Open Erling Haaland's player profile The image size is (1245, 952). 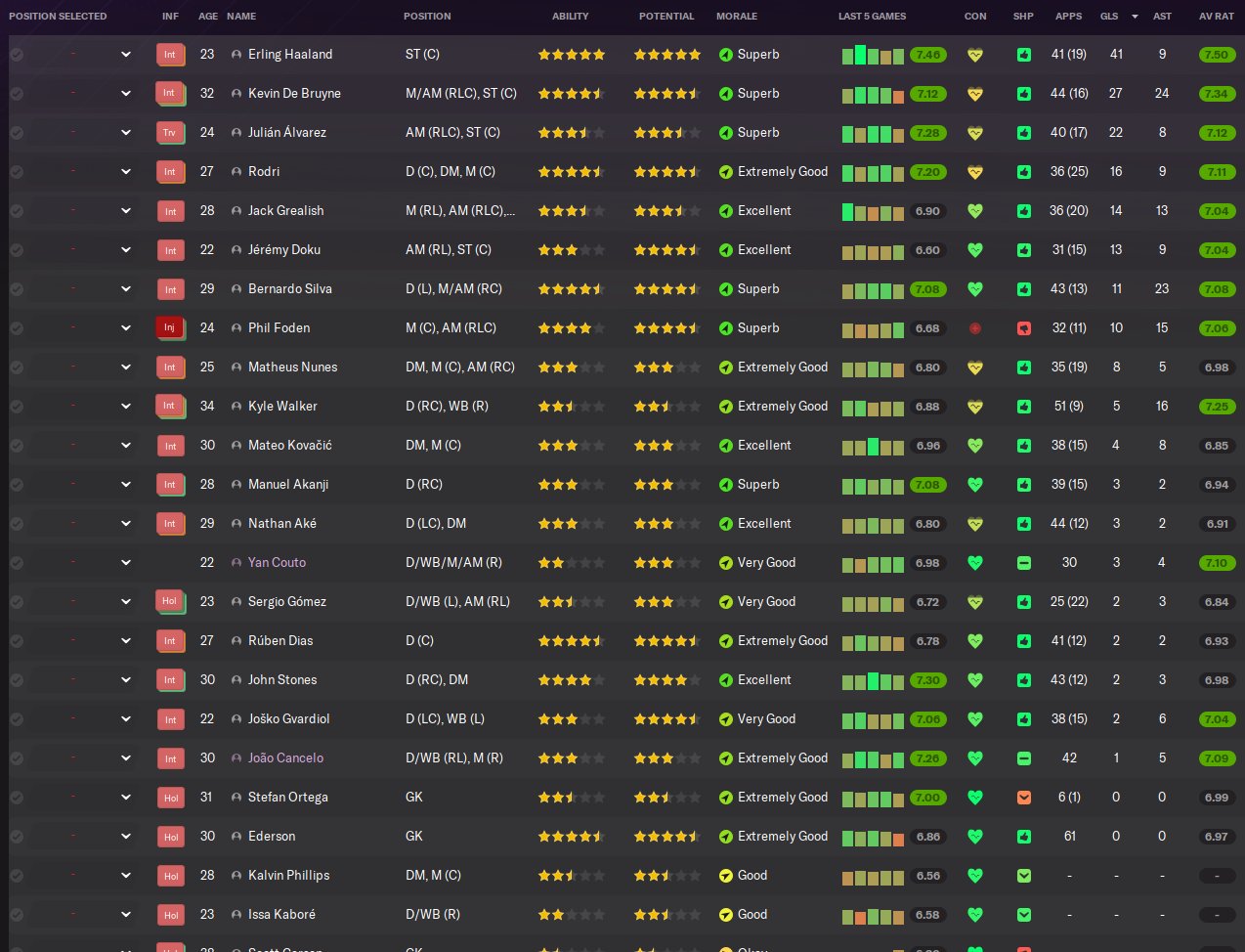click(x=290, y=55)
